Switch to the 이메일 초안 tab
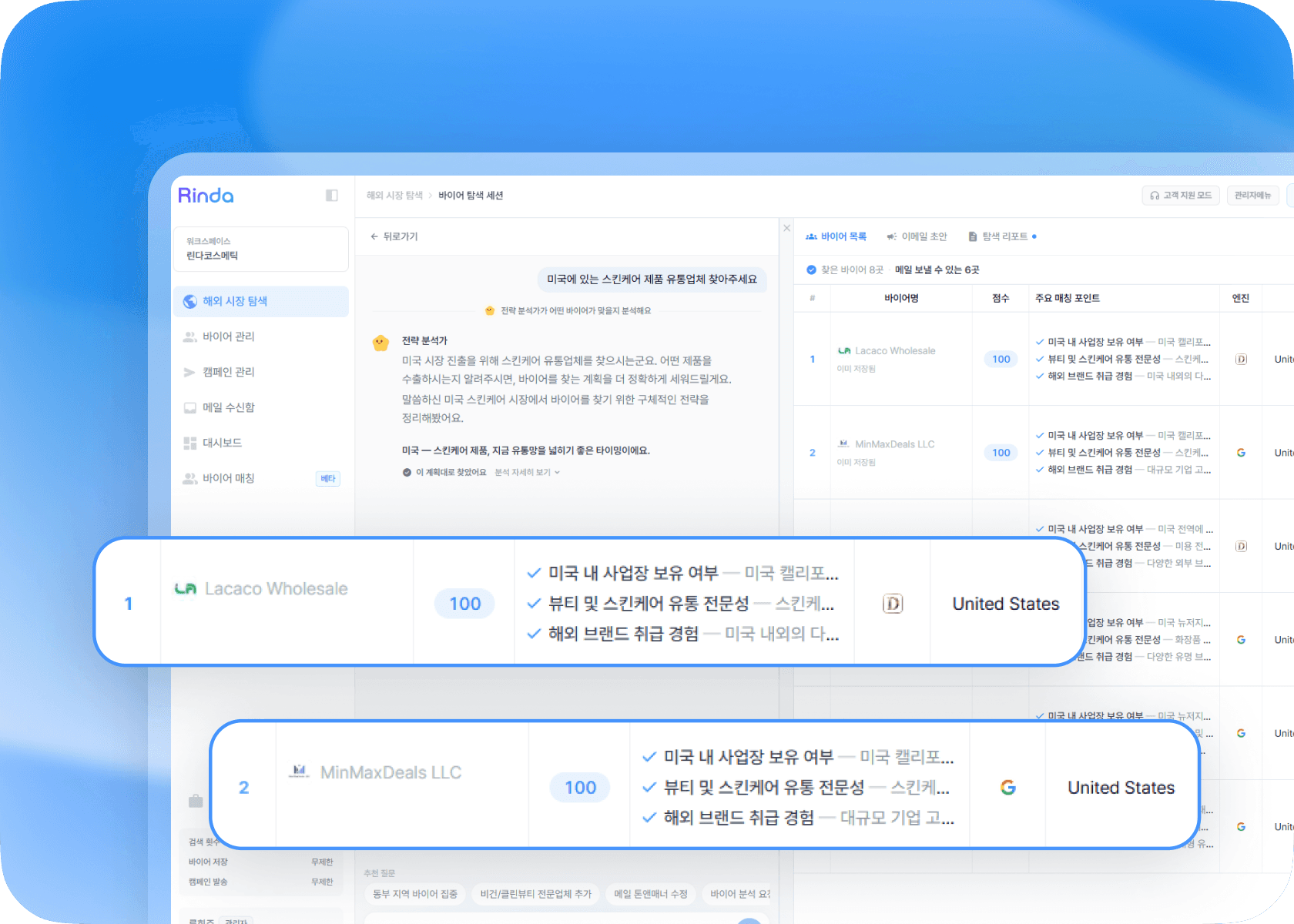Image resolution: width=1294 pixels, height=924 pixels. pos(917,236)
